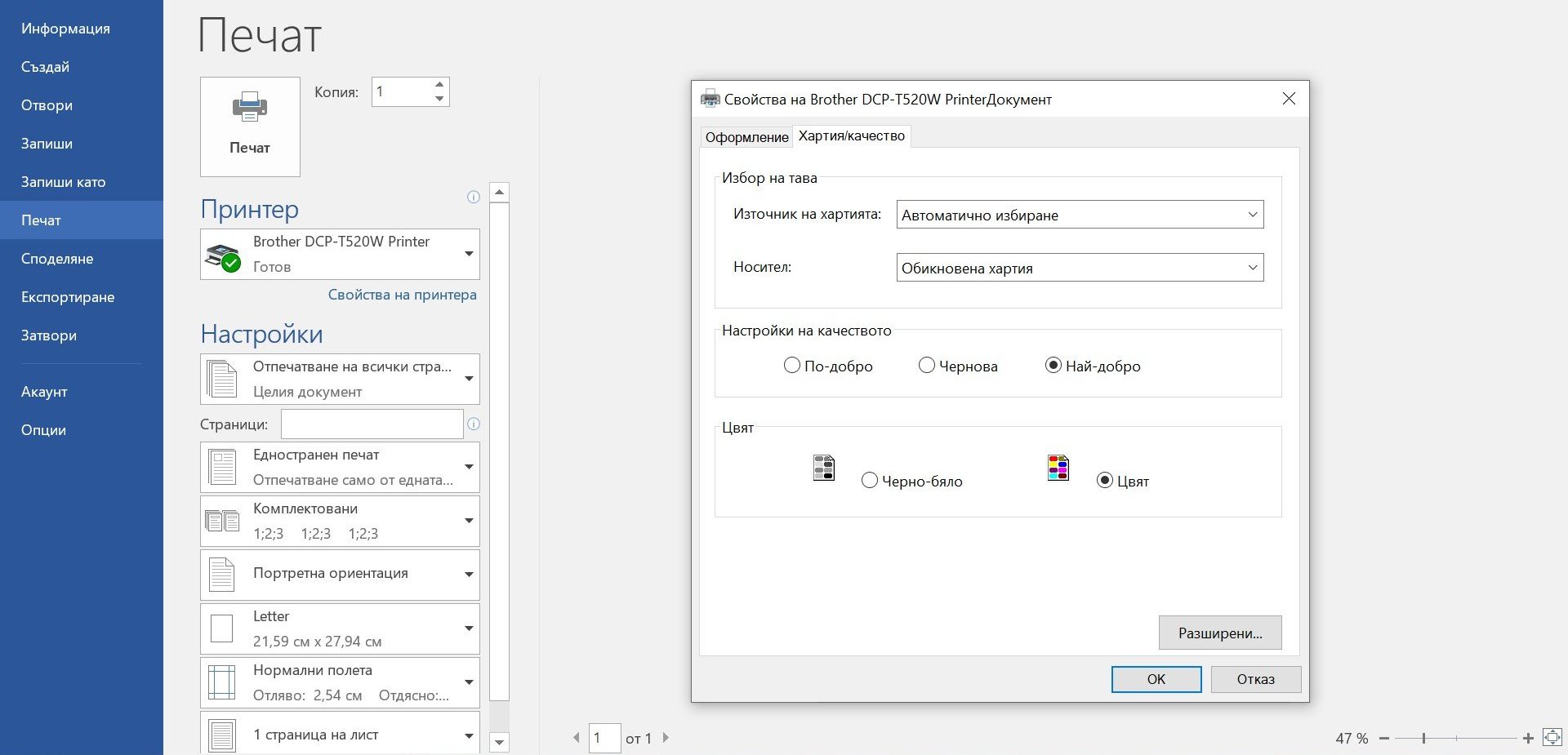Click the info icon next to Страници field
1568x755 pixels.
coord(473,424)
